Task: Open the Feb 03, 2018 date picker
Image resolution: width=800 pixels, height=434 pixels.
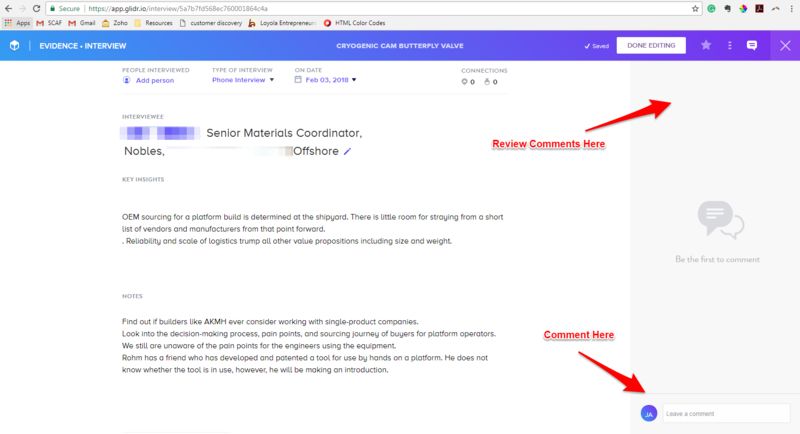Action: click(x=326, y=80)
